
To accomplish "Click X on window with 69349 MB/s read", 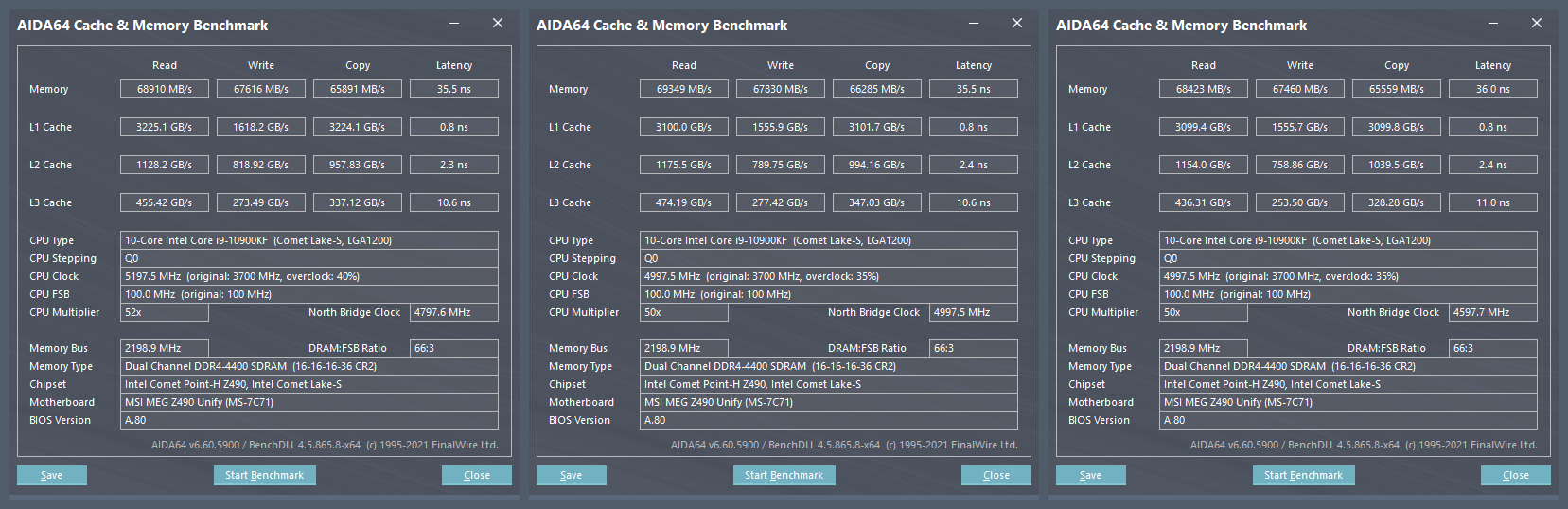I will coord(1017,24).
